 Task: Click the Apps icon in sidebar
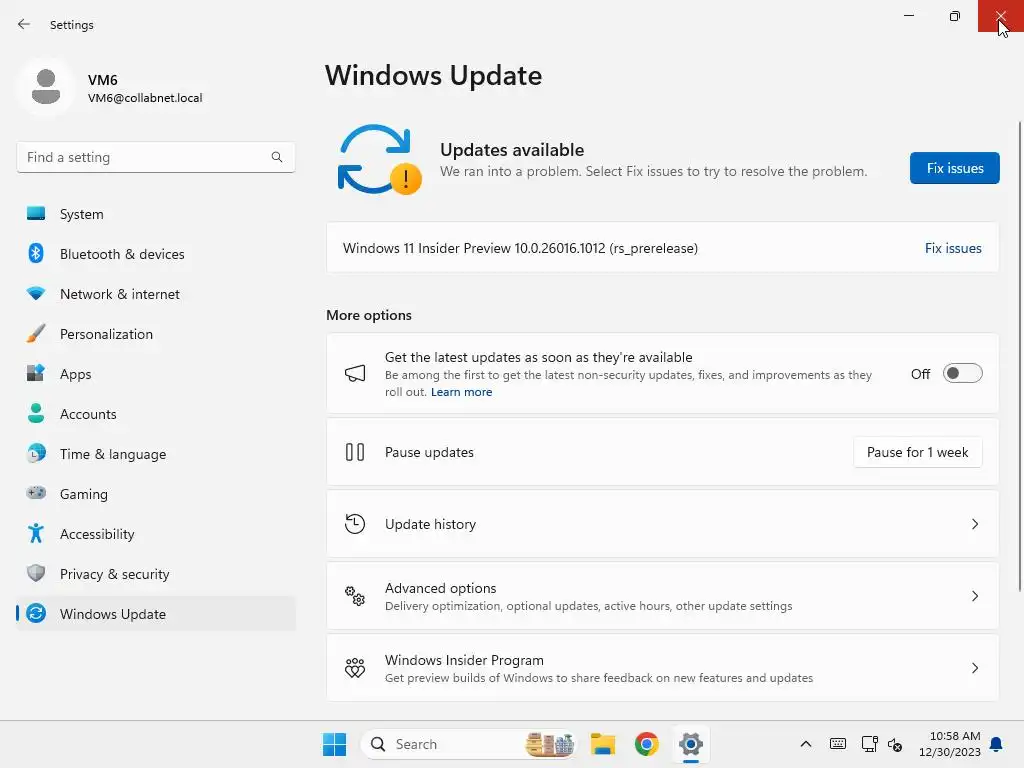[x=36, y=374]
